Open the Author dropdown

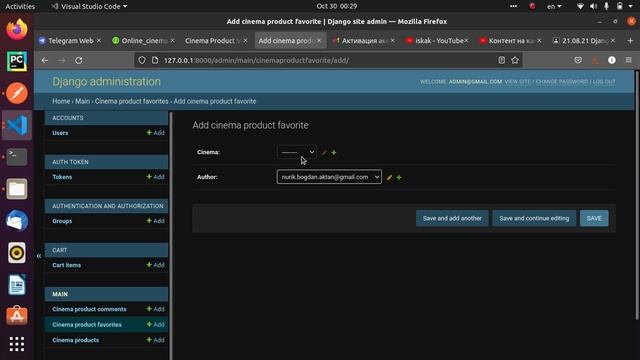[x=329, y=177]
